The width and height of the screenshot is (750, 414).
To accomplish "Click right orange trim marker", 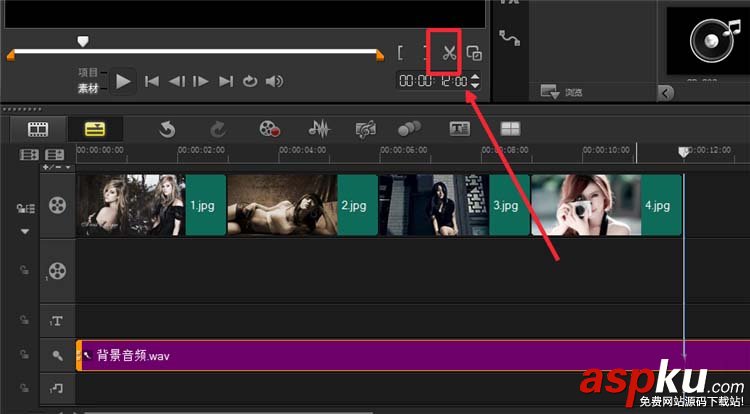I will click(x=380, y=55).
